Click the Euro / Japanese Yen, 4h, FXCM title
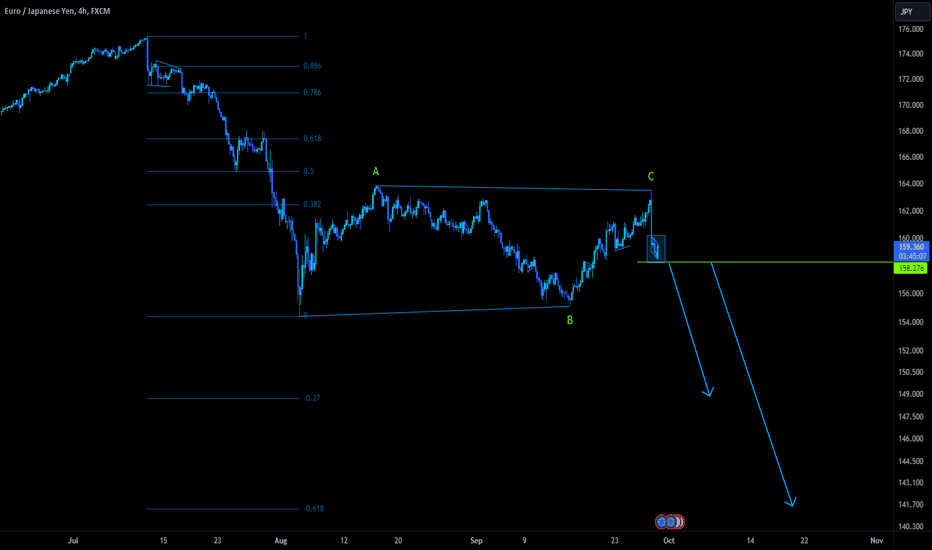The image size is (932, 550). 57,11
